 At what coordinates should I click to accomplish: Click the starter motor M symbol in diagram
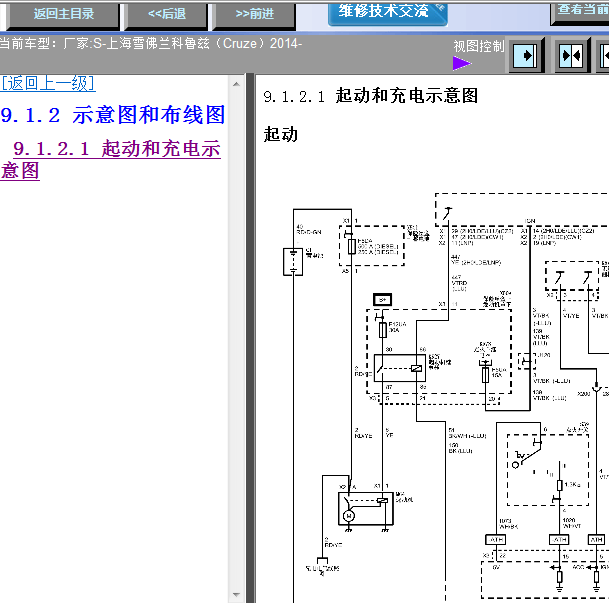pyautogui.click(x=348, y=516)
